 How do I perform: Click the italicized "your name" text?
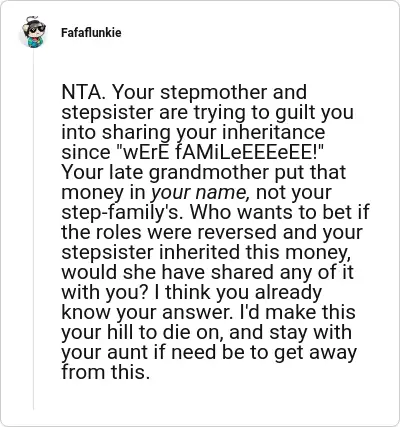point(200,193)
